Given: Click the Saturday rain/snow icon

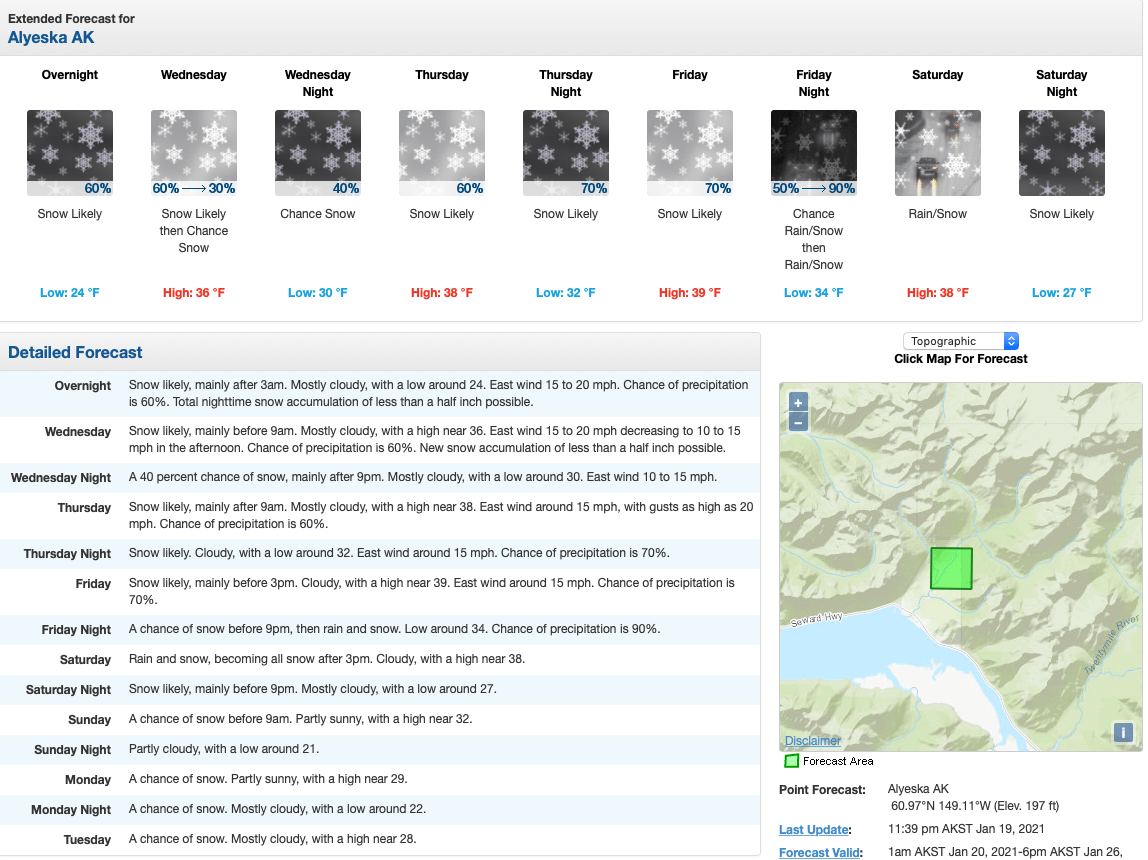Looking at the screenshot, I should click(x=938, y=152).
